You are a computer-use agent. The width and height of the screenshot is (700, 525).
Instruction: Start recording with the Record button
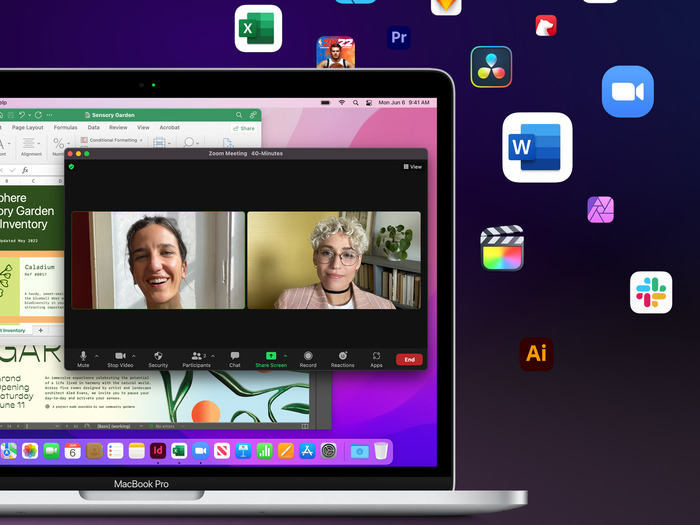click(308, 359)
